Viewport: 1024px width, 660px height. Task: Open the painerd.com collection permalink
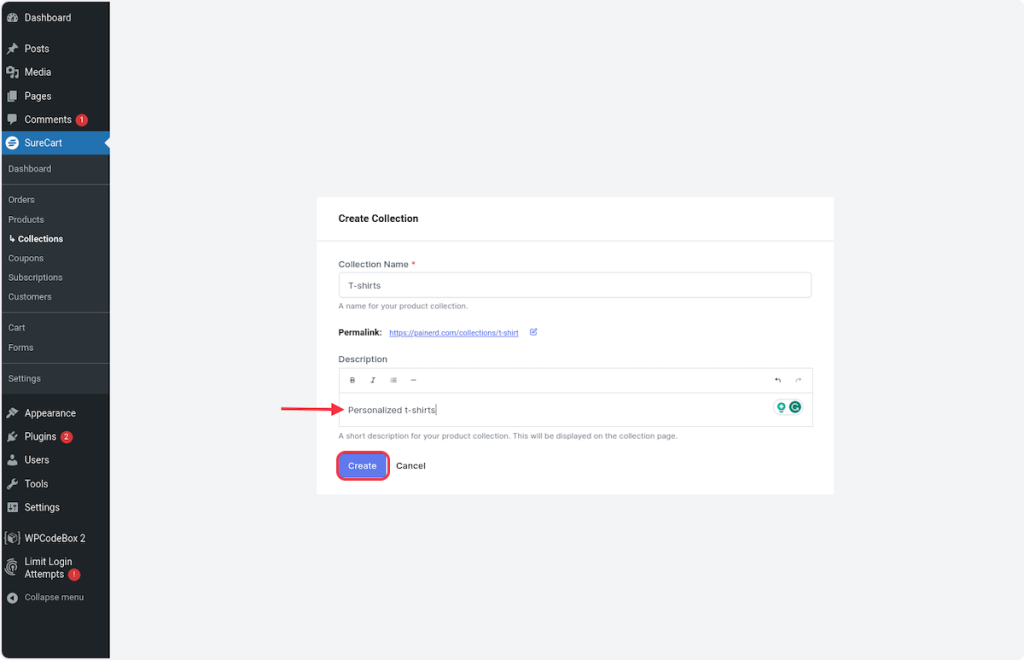454,333
